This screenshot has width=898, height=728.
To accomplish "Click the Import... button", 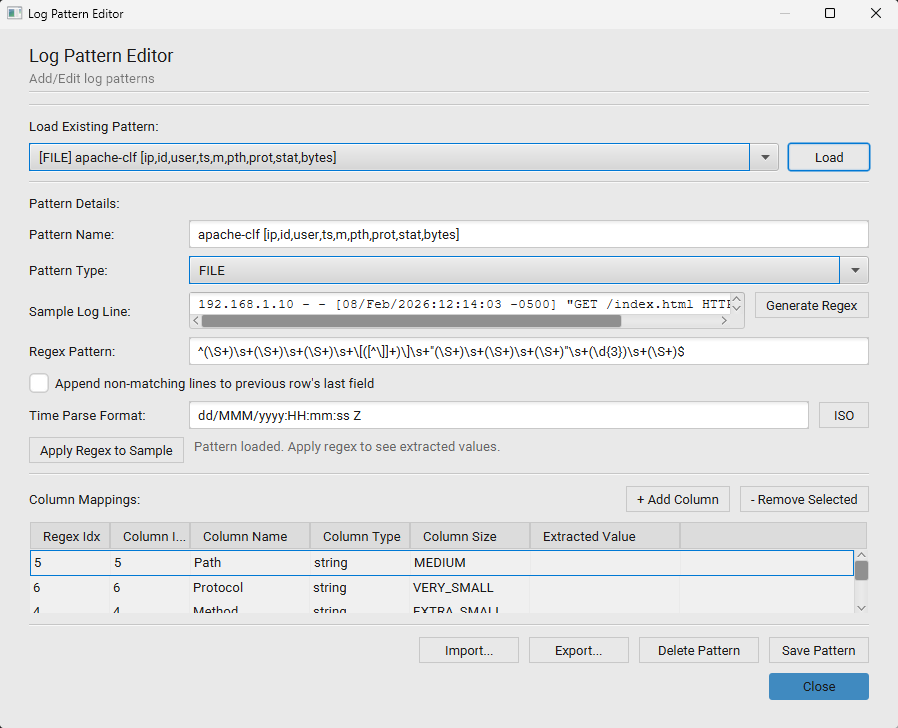I will tap(468, 650).
